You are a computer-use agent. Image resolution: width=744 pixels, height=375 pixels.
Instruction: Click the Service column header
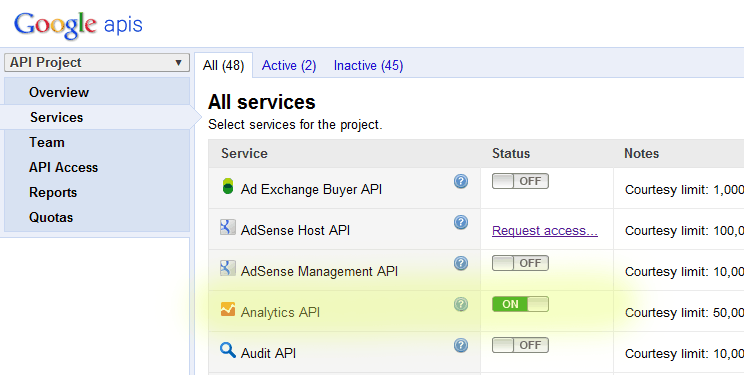[244, 153]
